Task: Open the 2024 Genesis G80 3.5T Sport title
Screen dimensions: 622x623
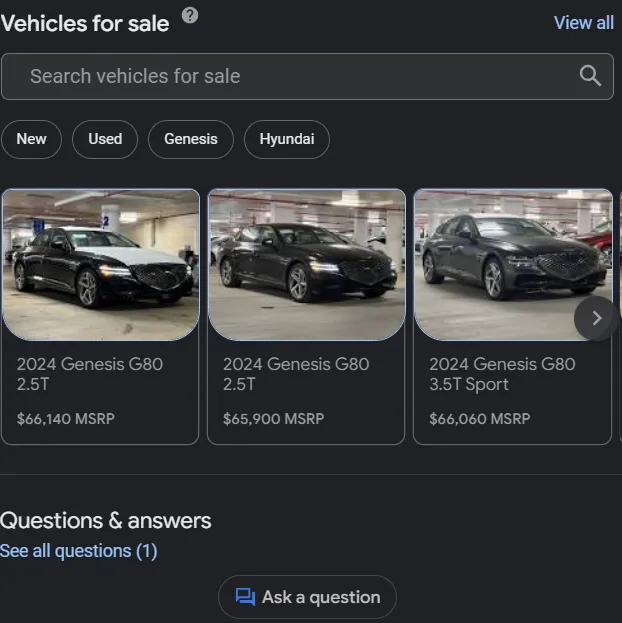Action: point(502,374)
